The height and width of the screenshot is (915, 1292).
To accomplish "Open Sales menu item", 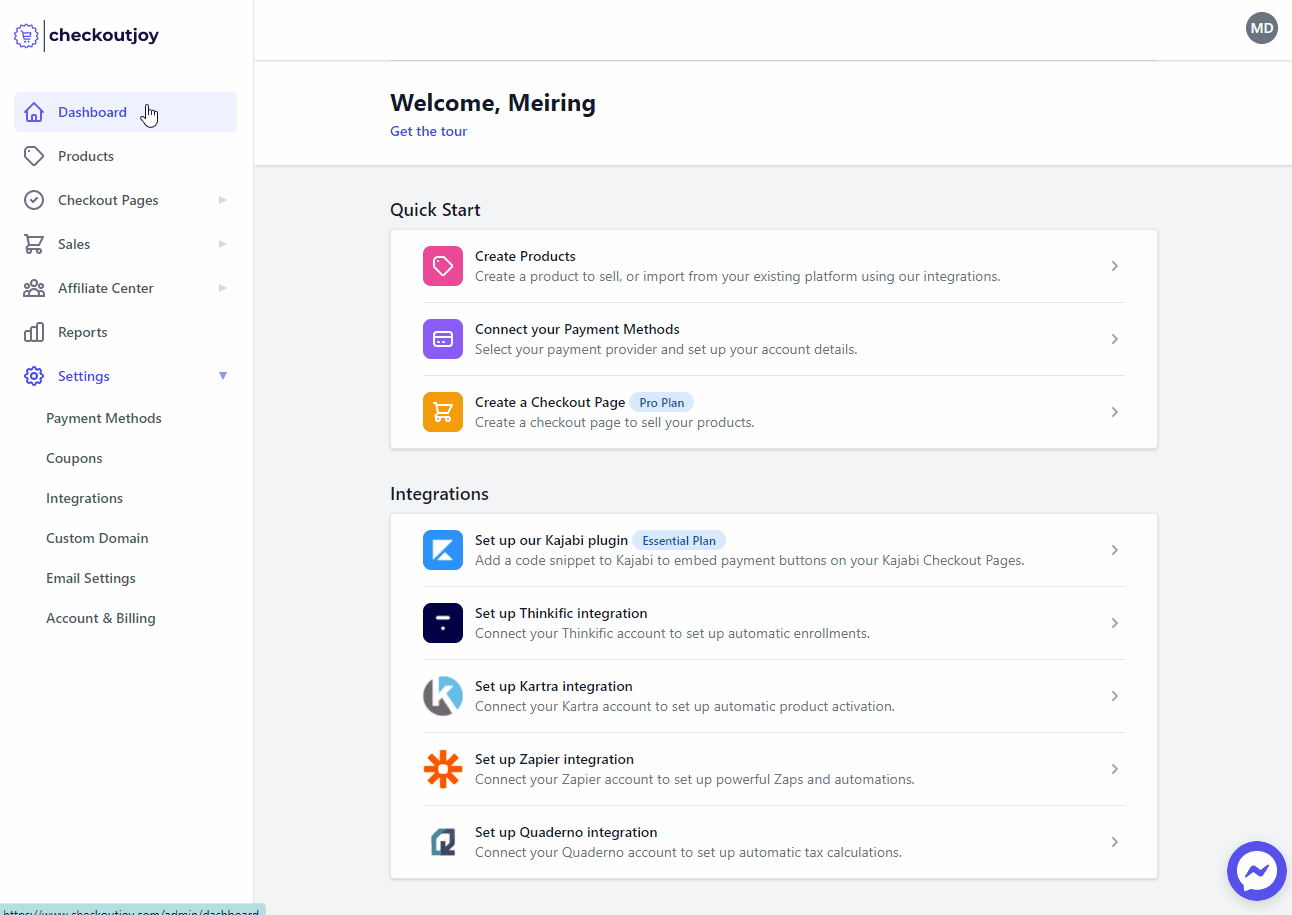I will [125, 244].
